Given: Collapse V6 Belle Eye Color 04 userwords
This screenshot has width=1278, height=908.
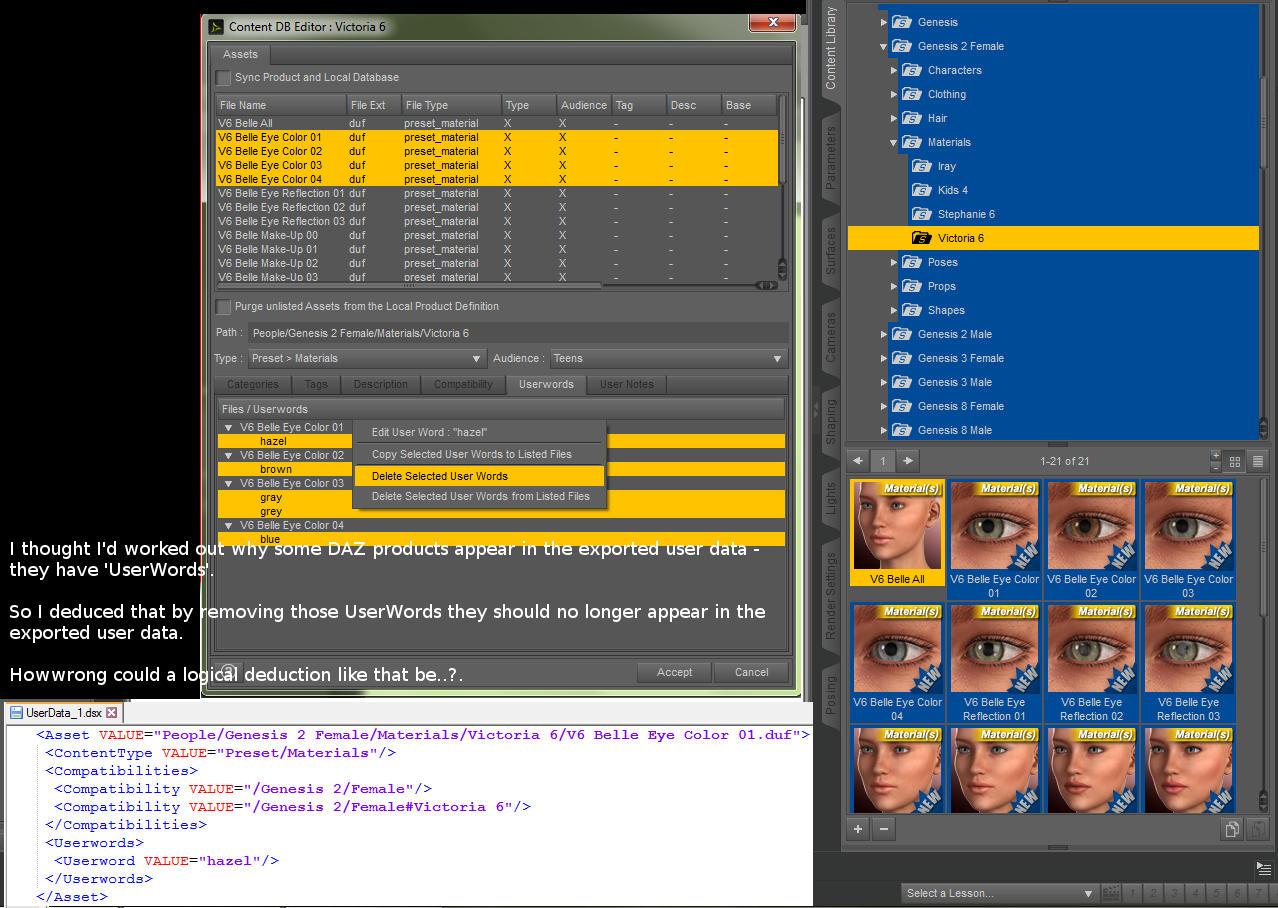Looking at the screenshot, I should point(228,525).
